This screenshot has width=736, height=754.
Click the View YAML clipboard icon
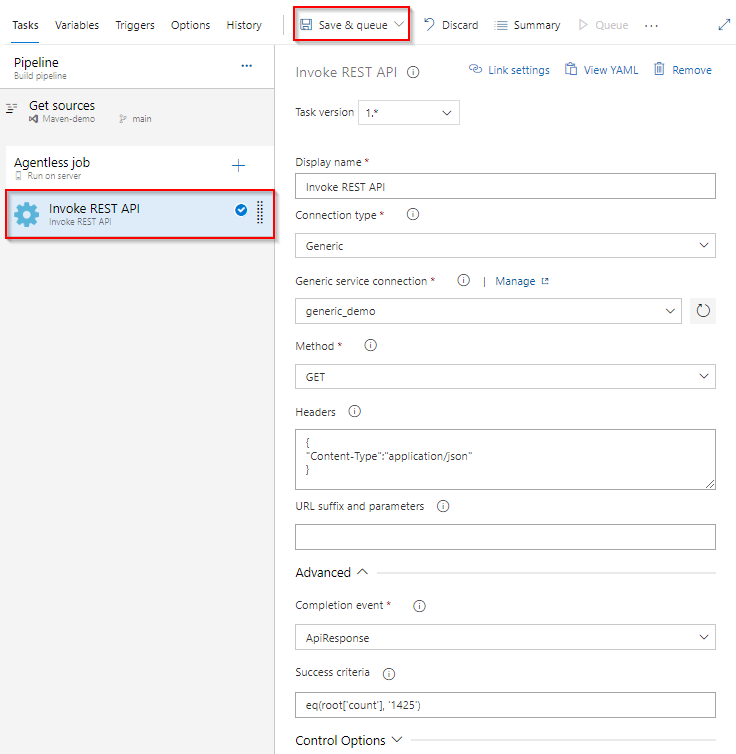[x=571, y=69]
